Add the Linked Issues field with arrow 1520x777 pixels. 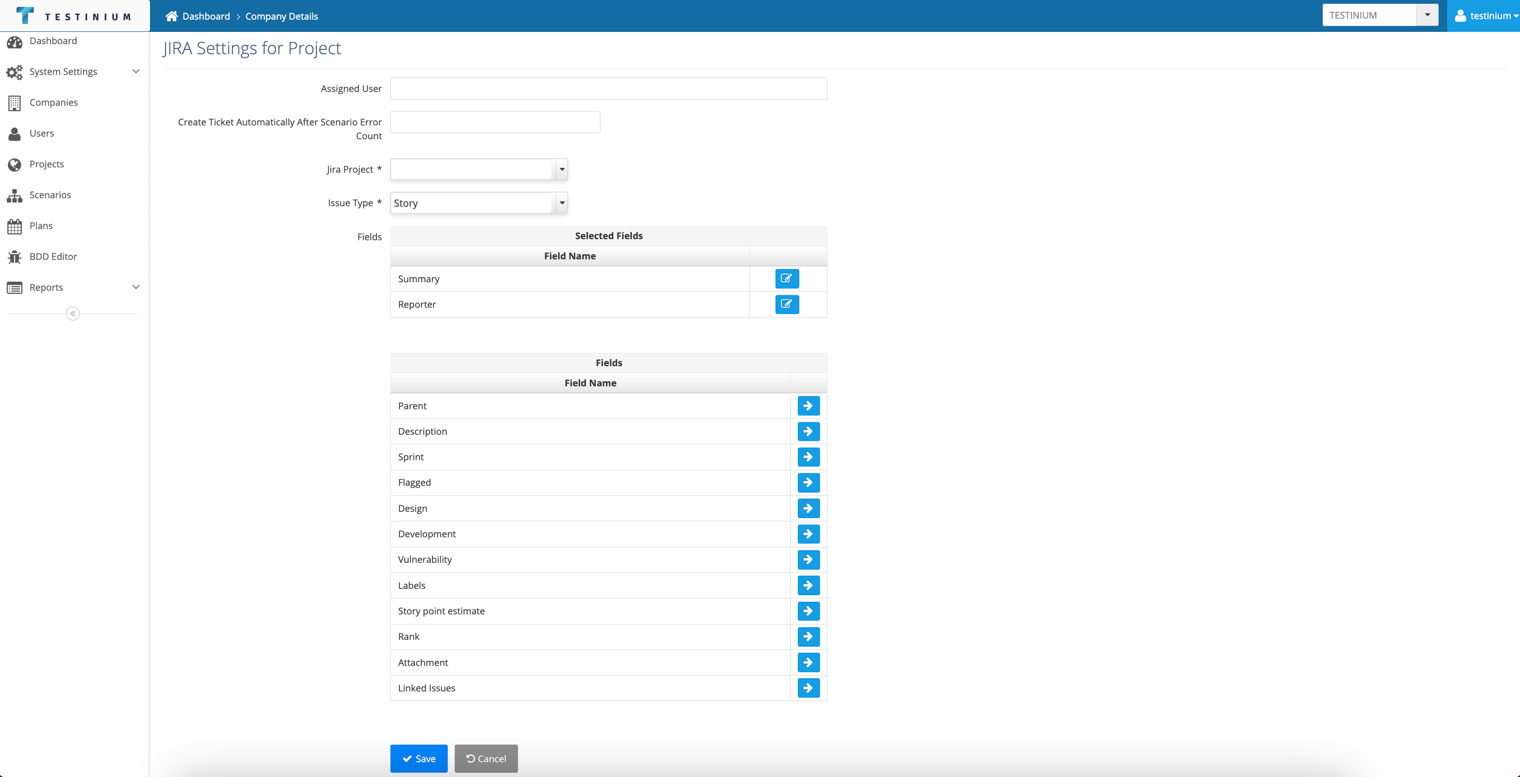tap(808, 688)
